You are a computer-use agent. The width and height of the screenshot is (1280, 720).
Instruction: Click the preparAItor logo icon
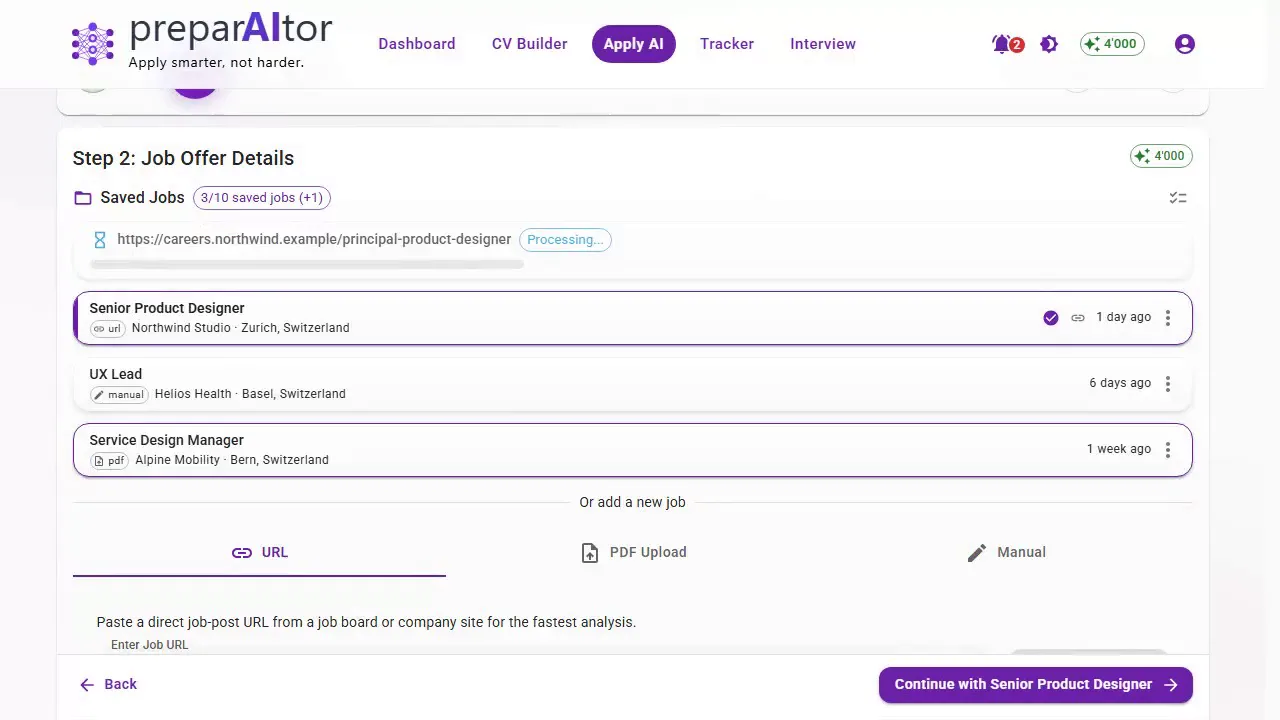[x=93, y=44]
